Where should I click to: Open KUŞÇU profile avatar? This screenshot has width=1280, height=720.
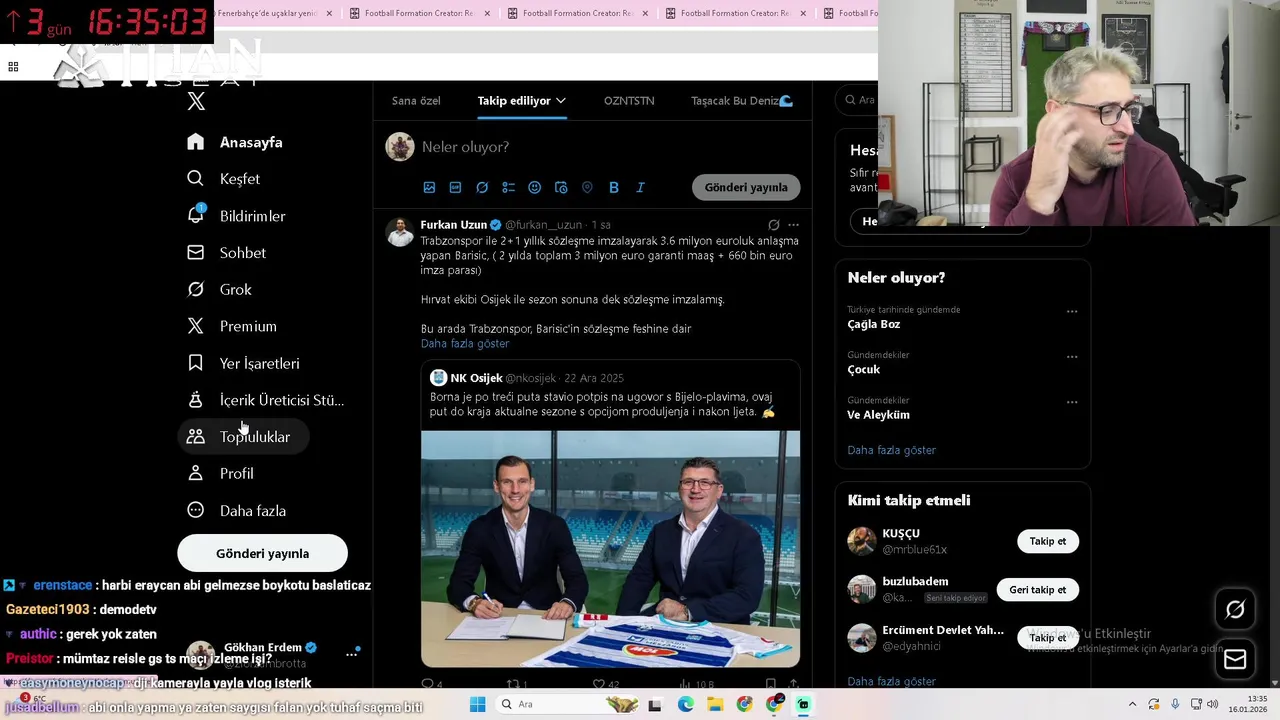[862, 541]
